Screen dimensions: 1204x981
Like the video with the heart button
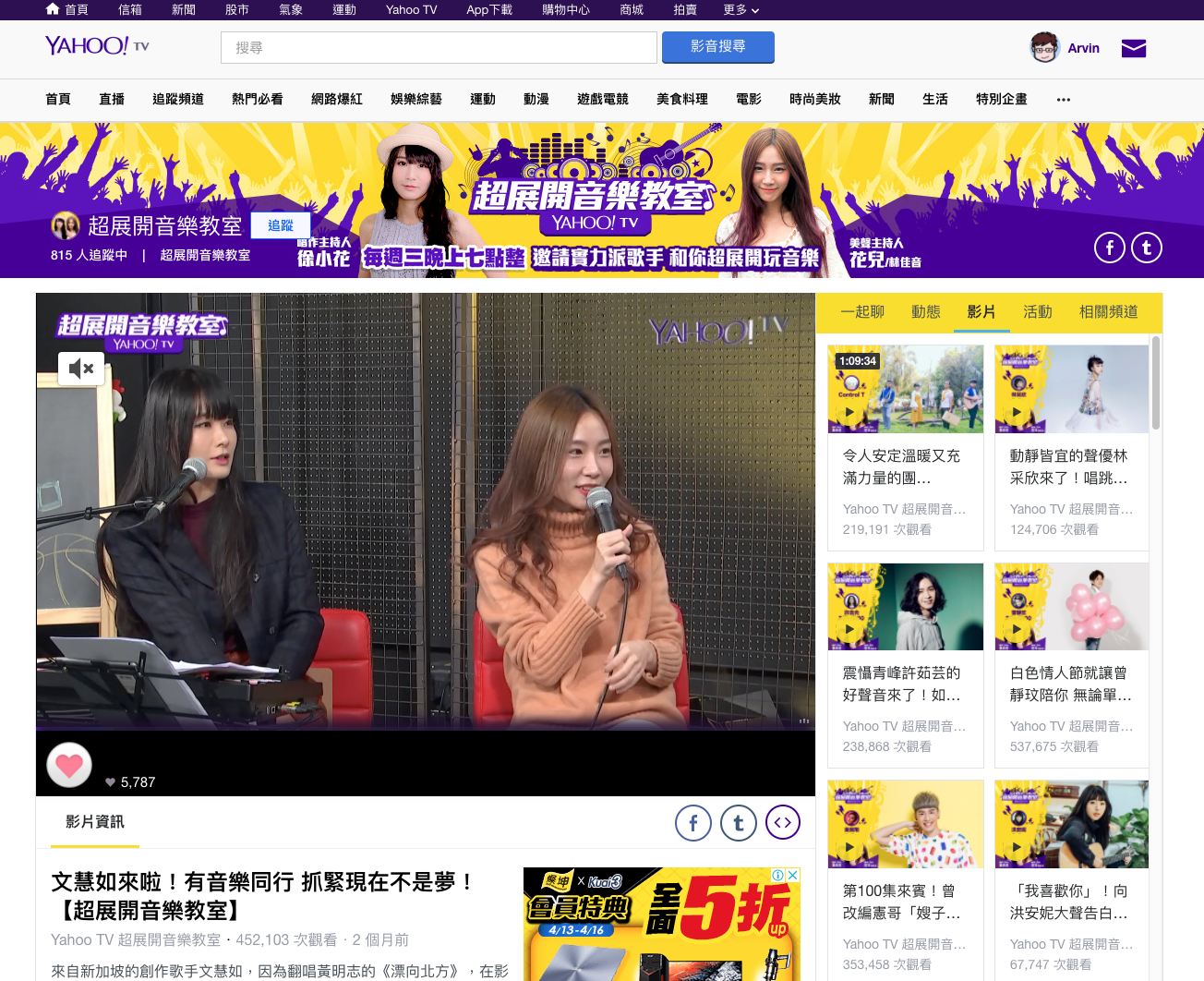(69, 765)
